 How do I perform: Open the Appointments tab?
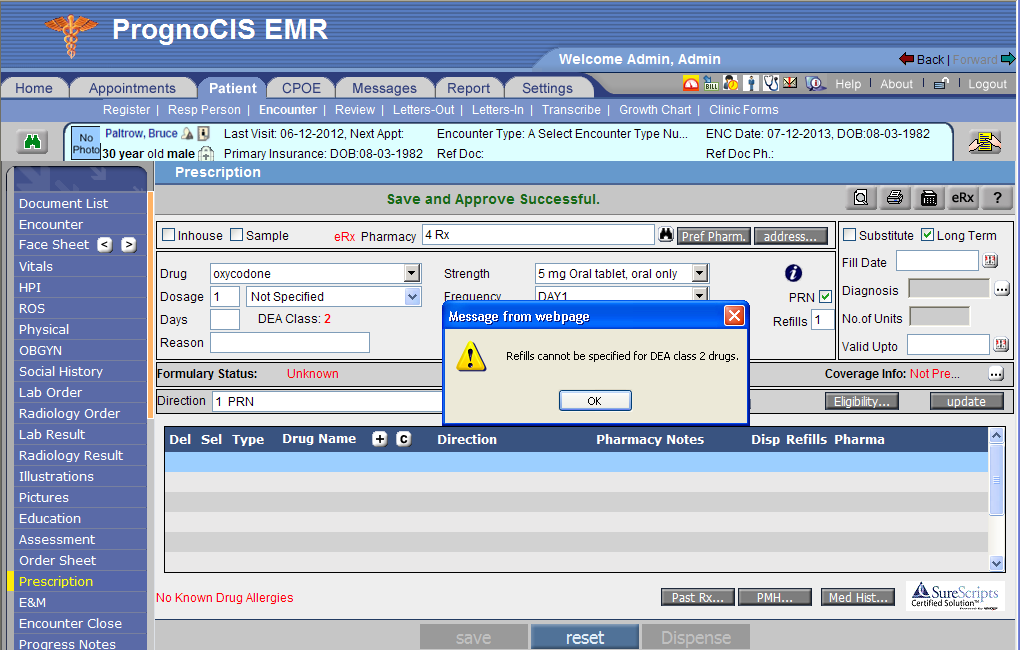click(132, 88)
